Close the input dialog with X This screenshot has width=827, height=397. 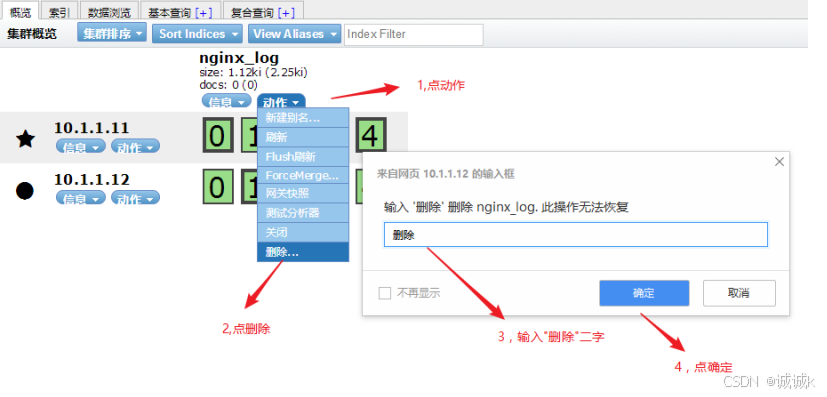(x=779, y=162)
